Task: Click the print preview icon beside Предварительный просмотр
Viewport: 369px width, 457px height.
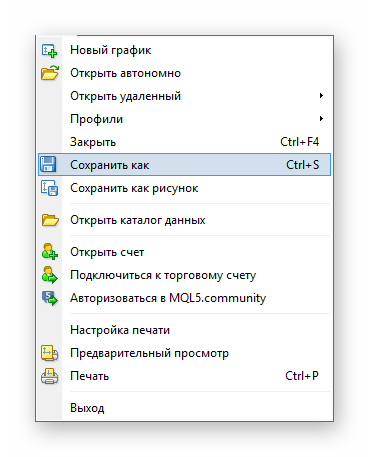Action: tap(50, 353)
